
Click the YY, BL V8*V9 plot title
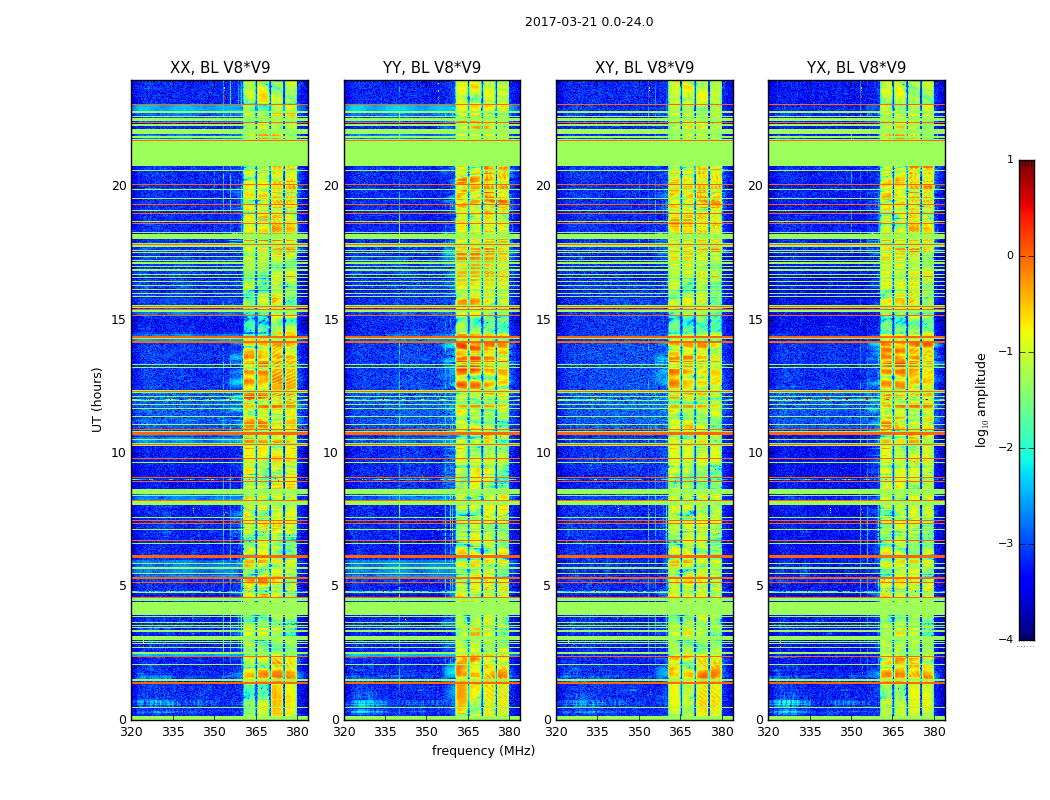[432, 68]
